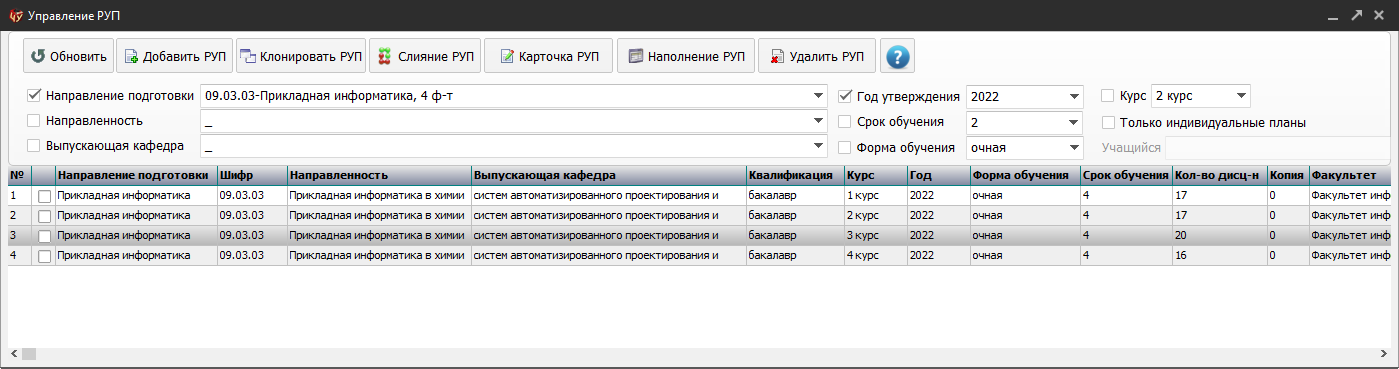Image resolution: width=1399 pixels, height=369 pixels.
Task: Open Форма обучения dropdown showing очная
Action: pos(1075,147)
